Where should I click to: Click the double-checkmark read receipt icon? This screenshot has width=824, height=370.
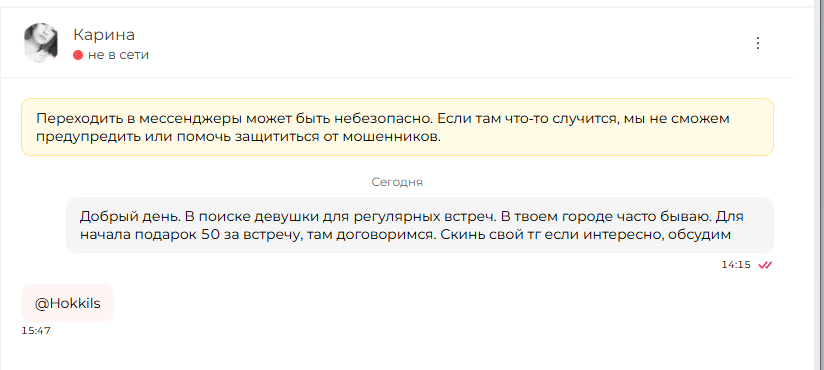pos(765,265)
